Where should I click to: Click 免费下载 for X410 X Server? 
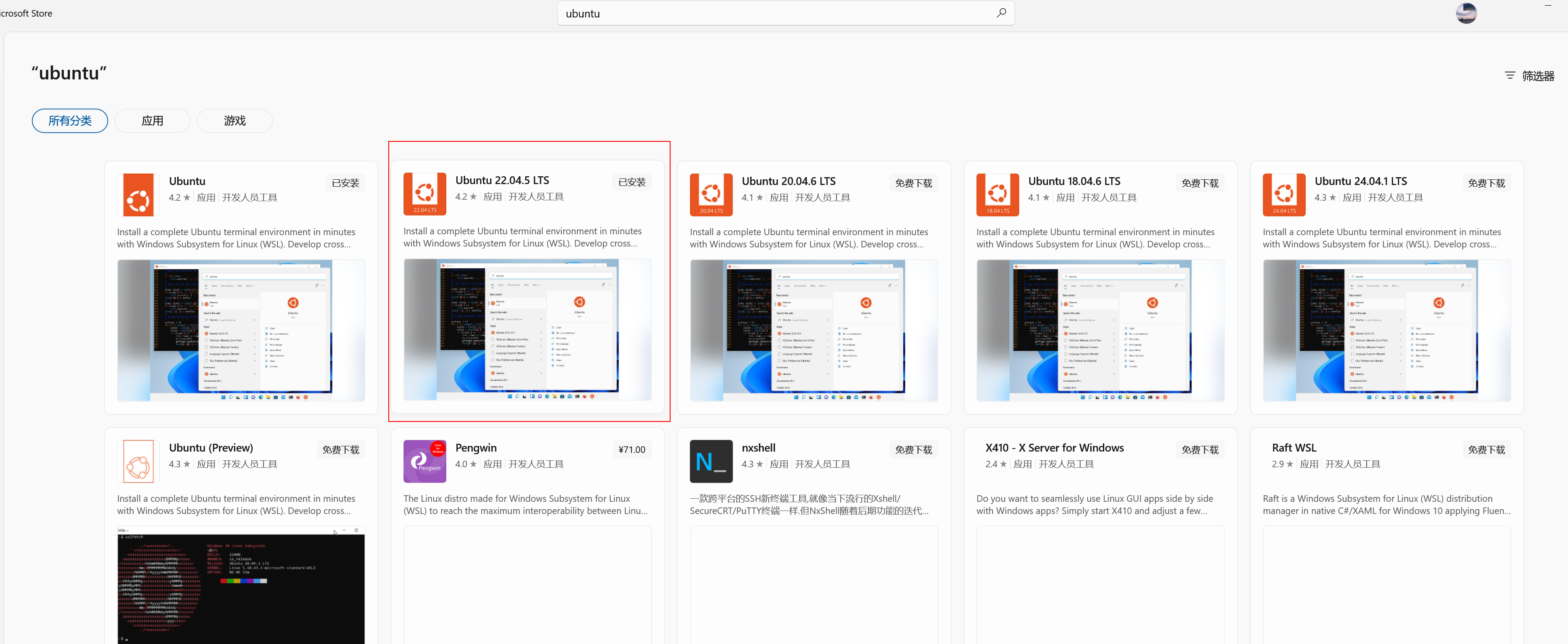point(1200,449)
